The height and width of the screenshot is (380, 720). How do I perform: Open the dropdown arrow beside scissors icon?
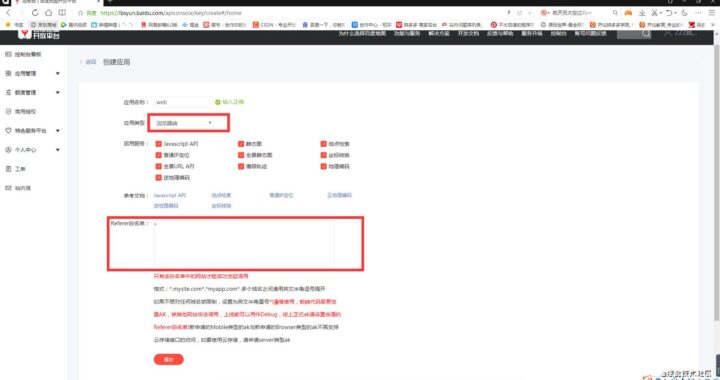[x=660, y=13]
